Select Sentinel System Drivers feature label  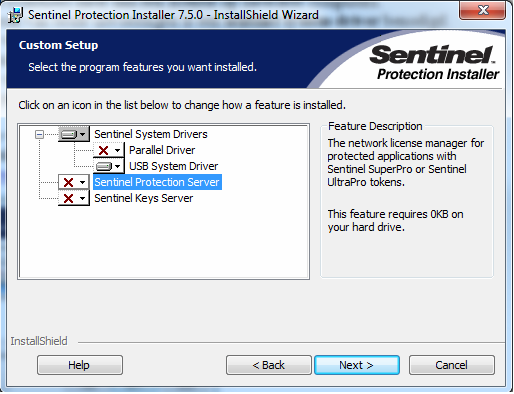click(x=151, y=134)
